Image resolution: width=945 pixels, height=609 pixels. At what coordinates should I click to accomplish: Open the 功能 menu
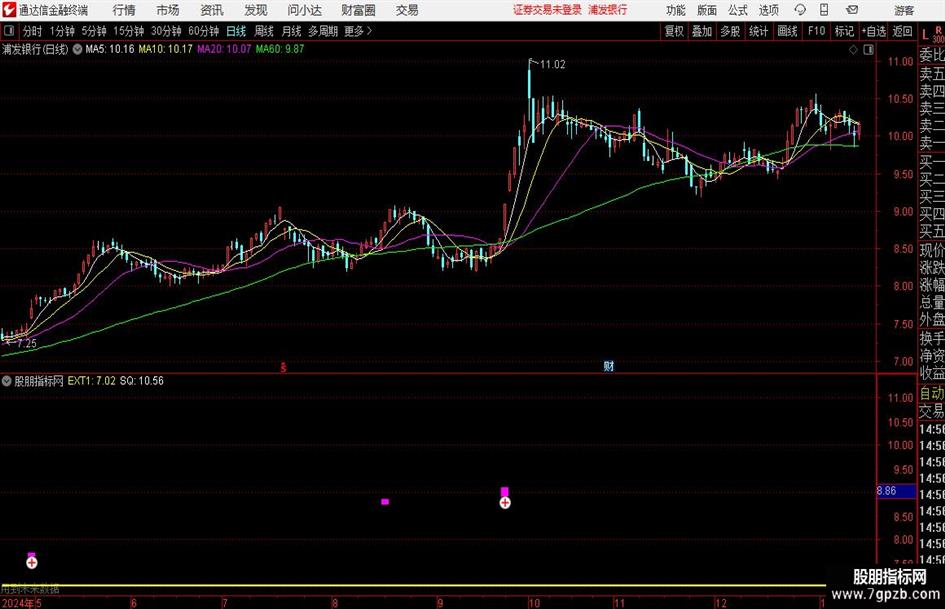[x=676, y=10]
